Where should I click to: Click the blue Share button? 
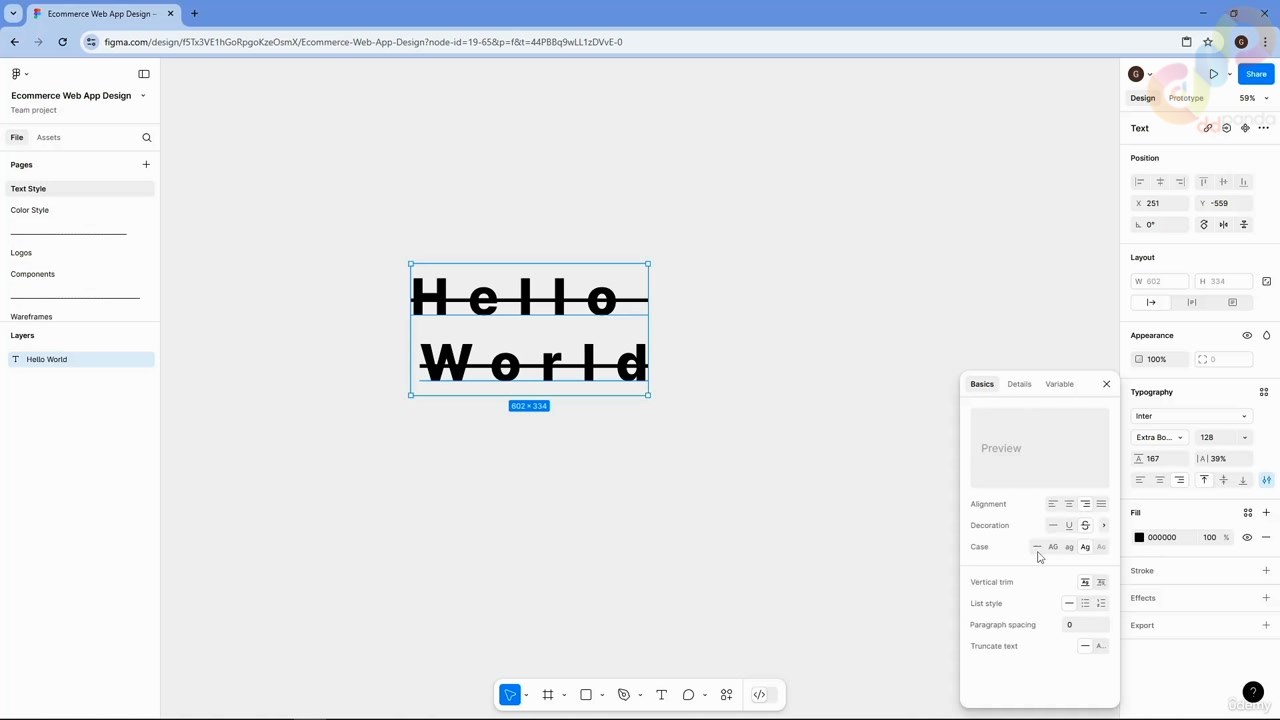(1256, 74)
